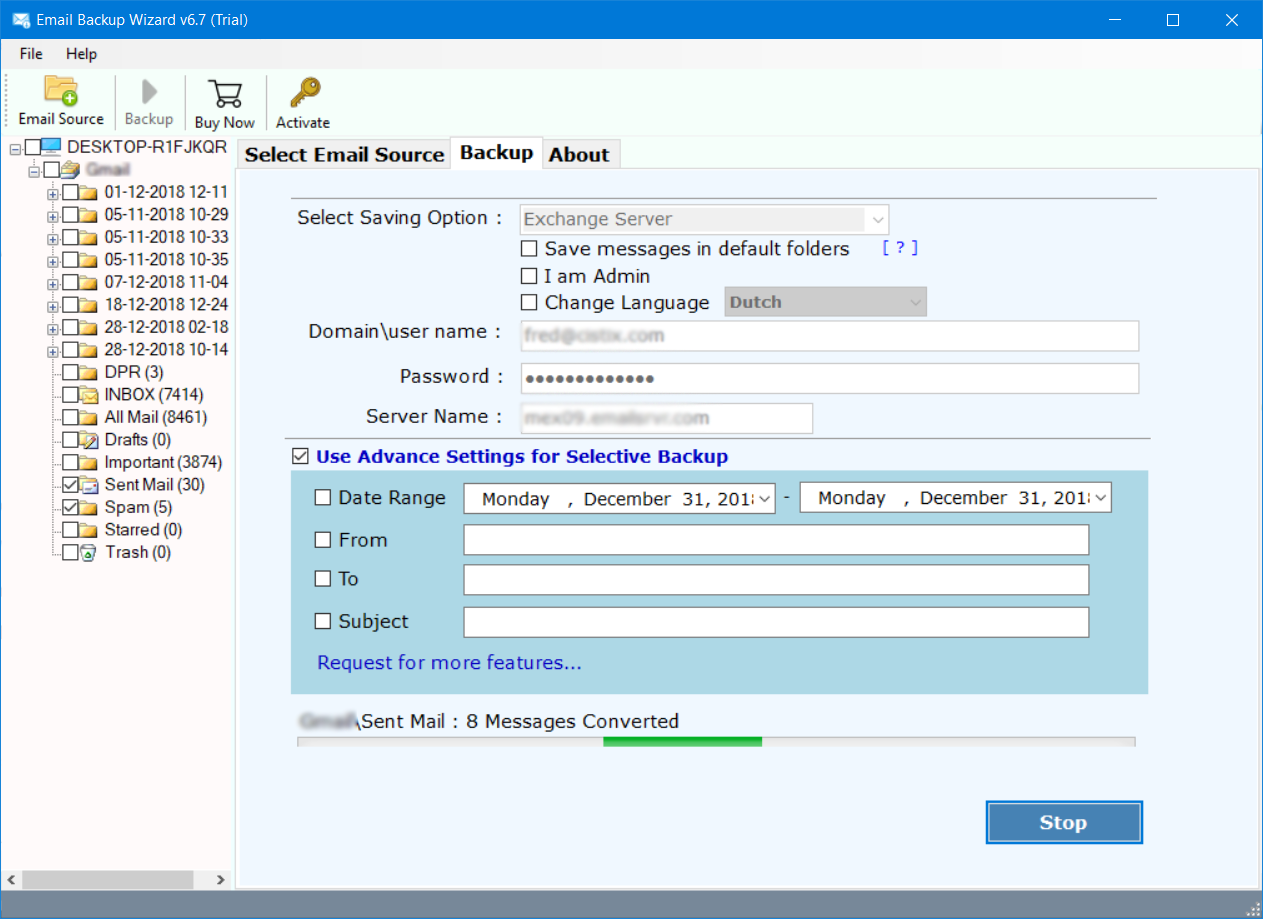Image resolution: width=1263 pixels, height=919 pixels.
Task: Click folder icon of 18-12-2018 12-24
Action: pos(89,305)
